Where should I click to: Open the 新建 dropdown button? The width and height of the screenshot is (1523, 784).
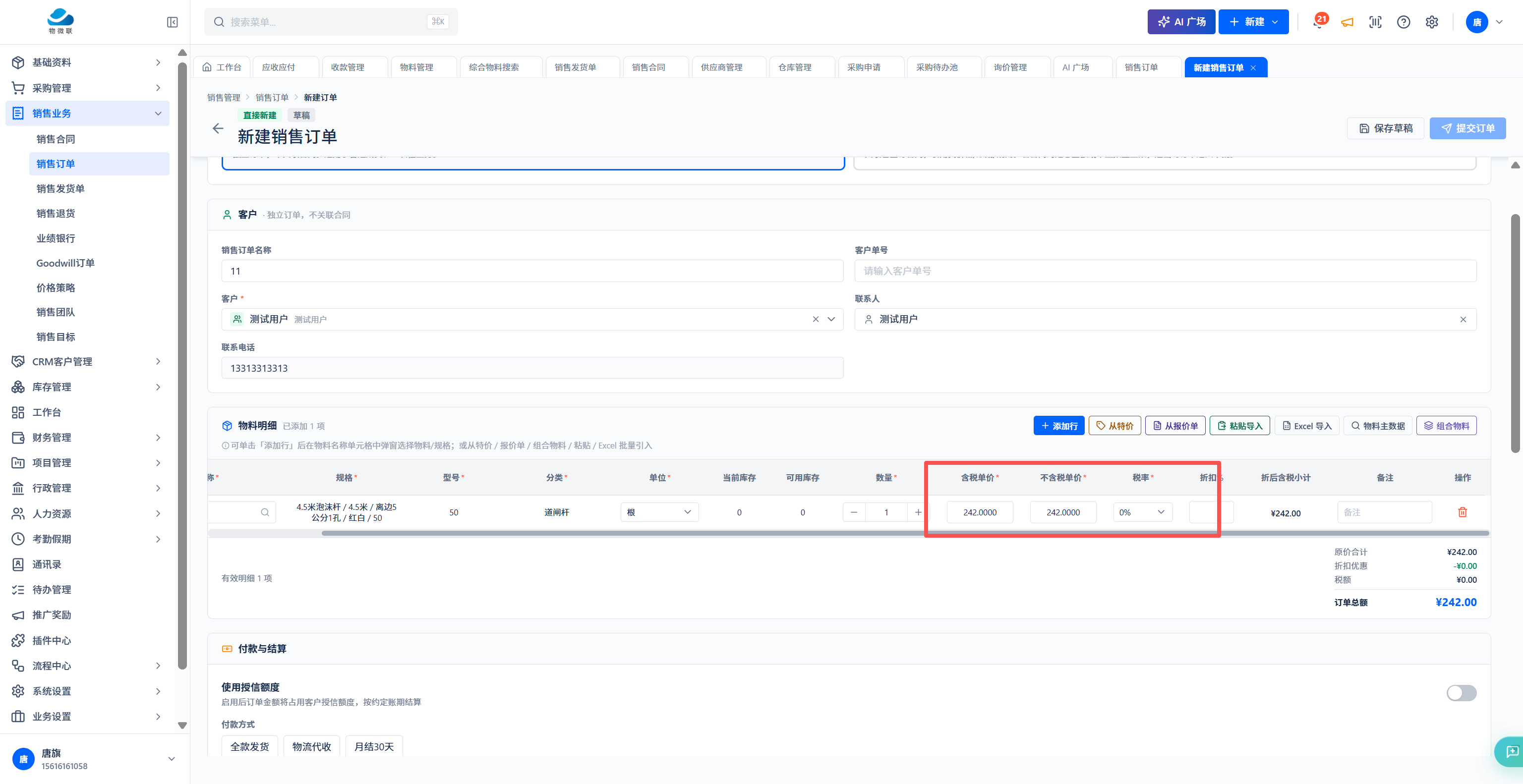pos(1253,22)
